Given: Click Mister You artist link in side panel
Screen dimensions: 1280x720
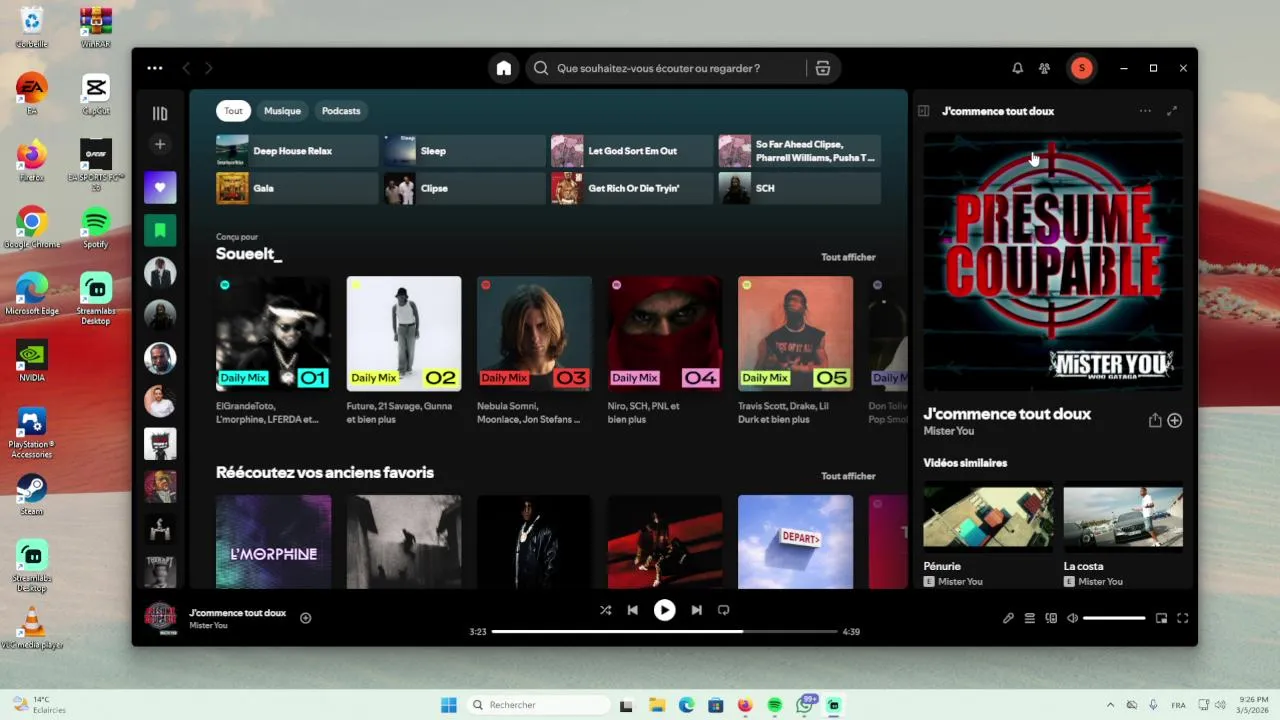Looking at the screenshot, I should point(949,431).
